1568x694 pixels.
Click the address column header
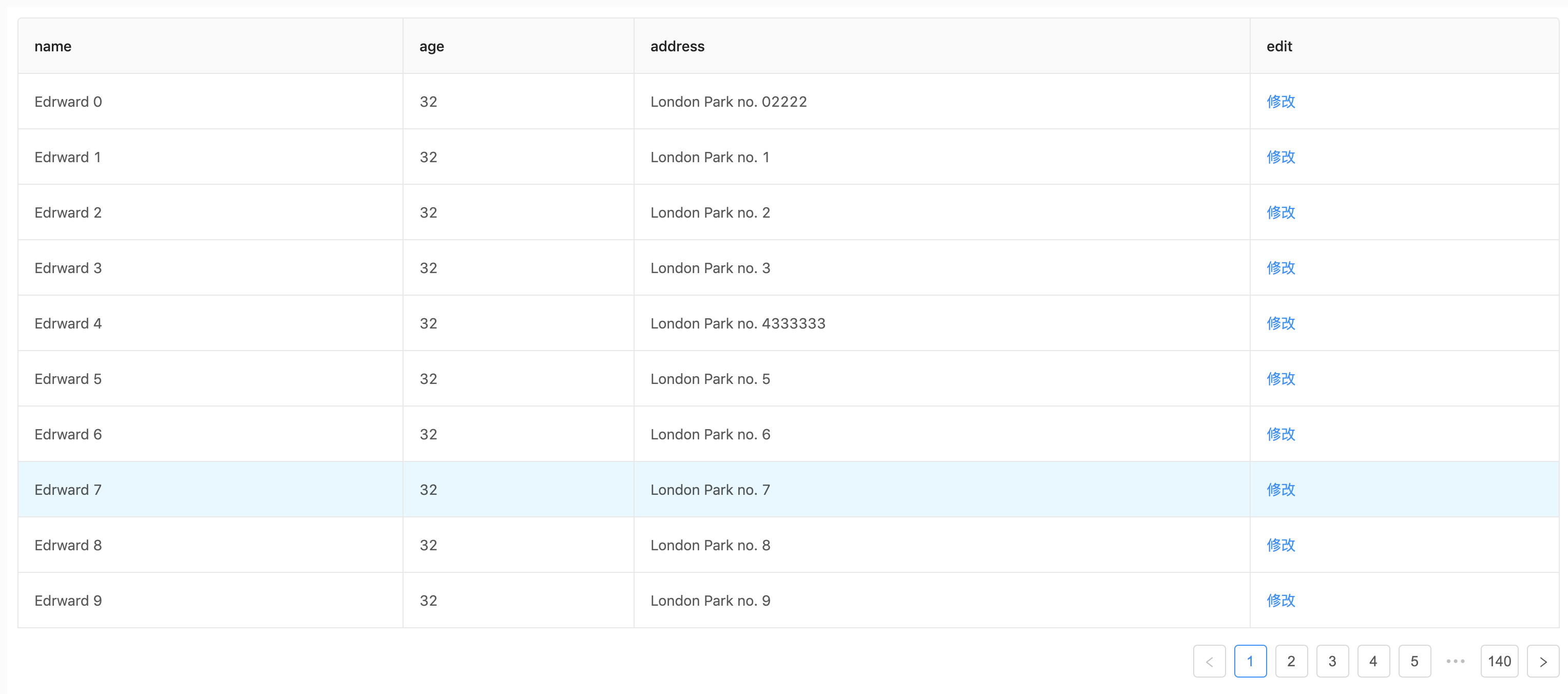(x=678, y=46)
